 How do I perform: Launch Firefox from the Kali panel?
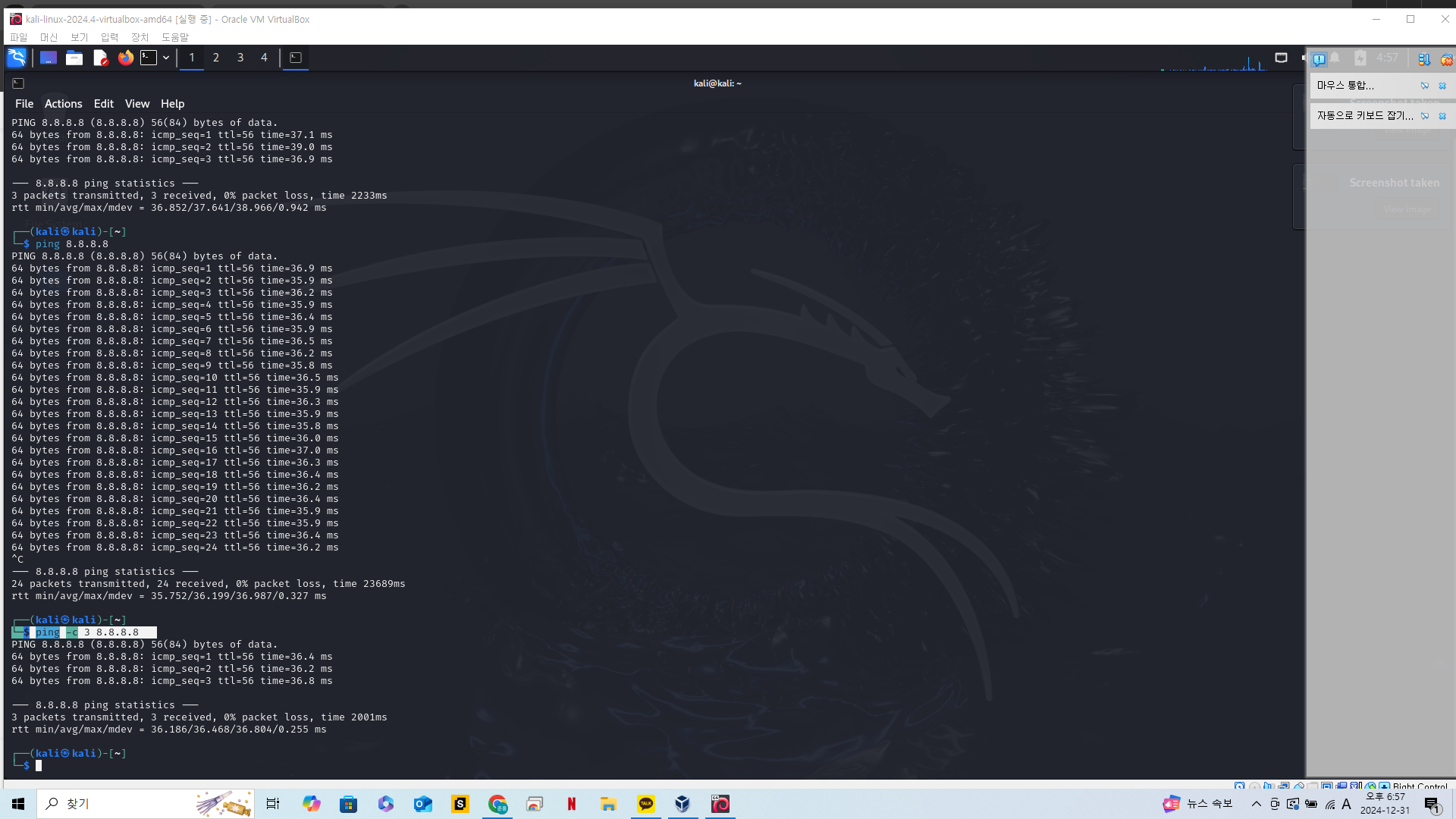tap(126, 58)
